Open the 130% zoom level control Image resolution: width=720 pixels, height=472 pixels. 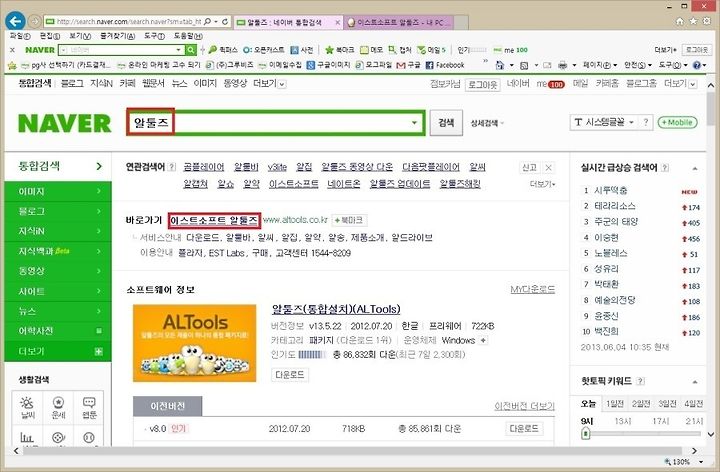tap(683, 461)
